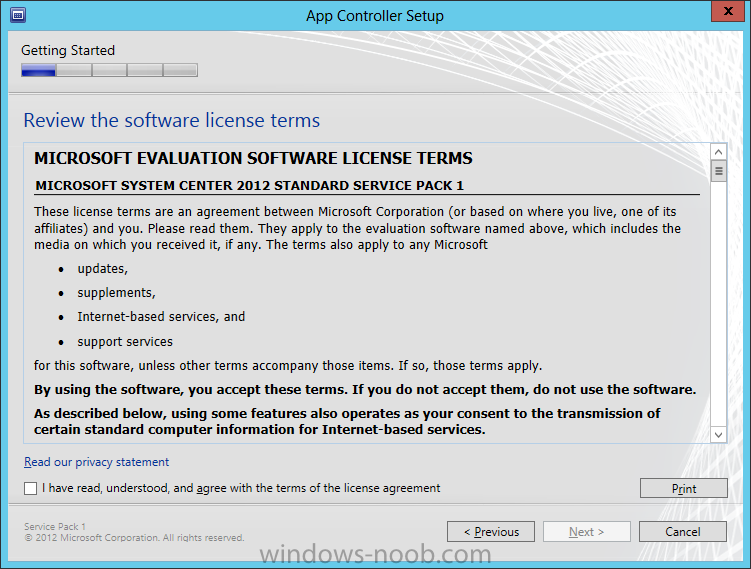The width and height of the screenshot is (751, 569).
Task: Click the license text scroll down arrow
Action: (x=718, y=435)
